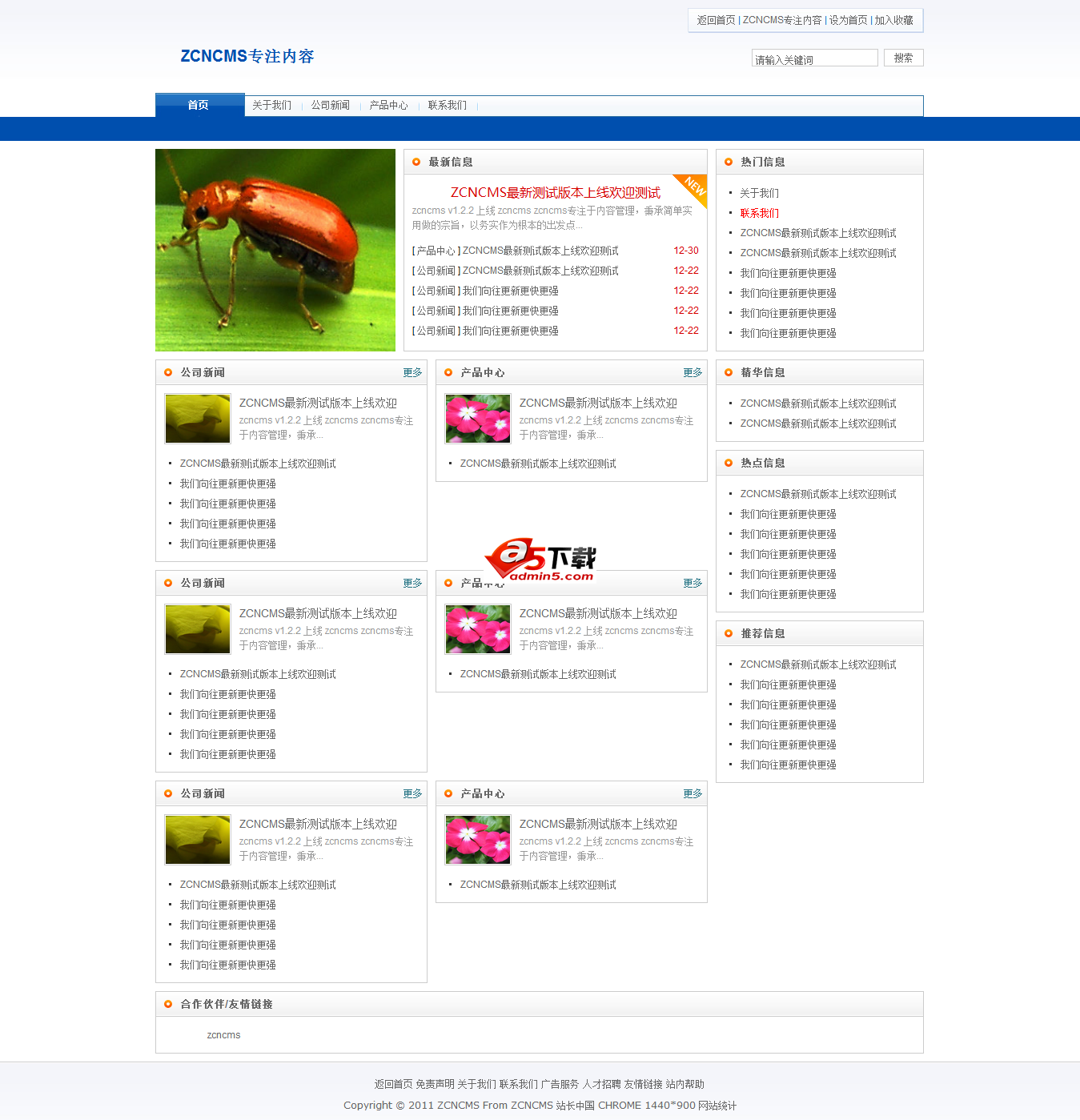Click the orange bullet icon beside 热点信息
The width and height of the screenshot is (1080, 1120).
(729, 463)
